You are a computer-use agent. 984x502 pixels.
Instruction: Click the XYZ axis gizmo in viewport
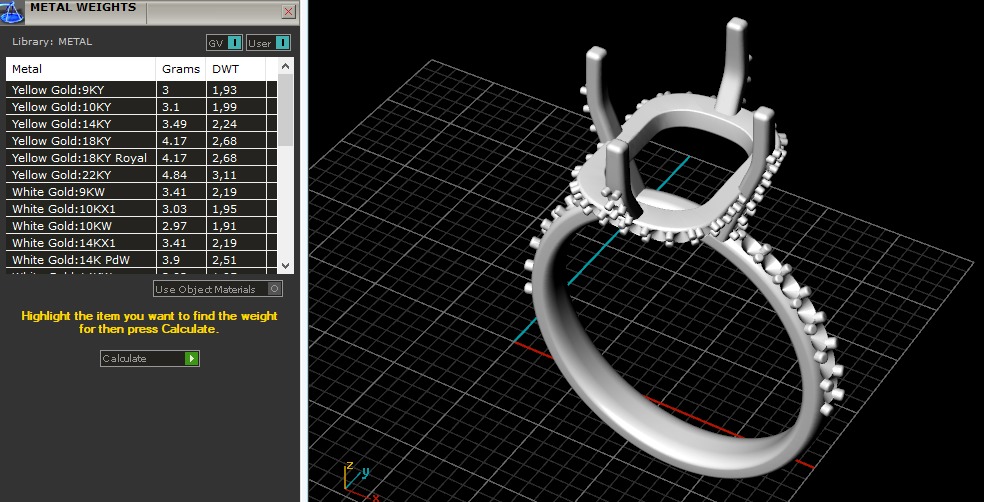click(x=360, y=481)
